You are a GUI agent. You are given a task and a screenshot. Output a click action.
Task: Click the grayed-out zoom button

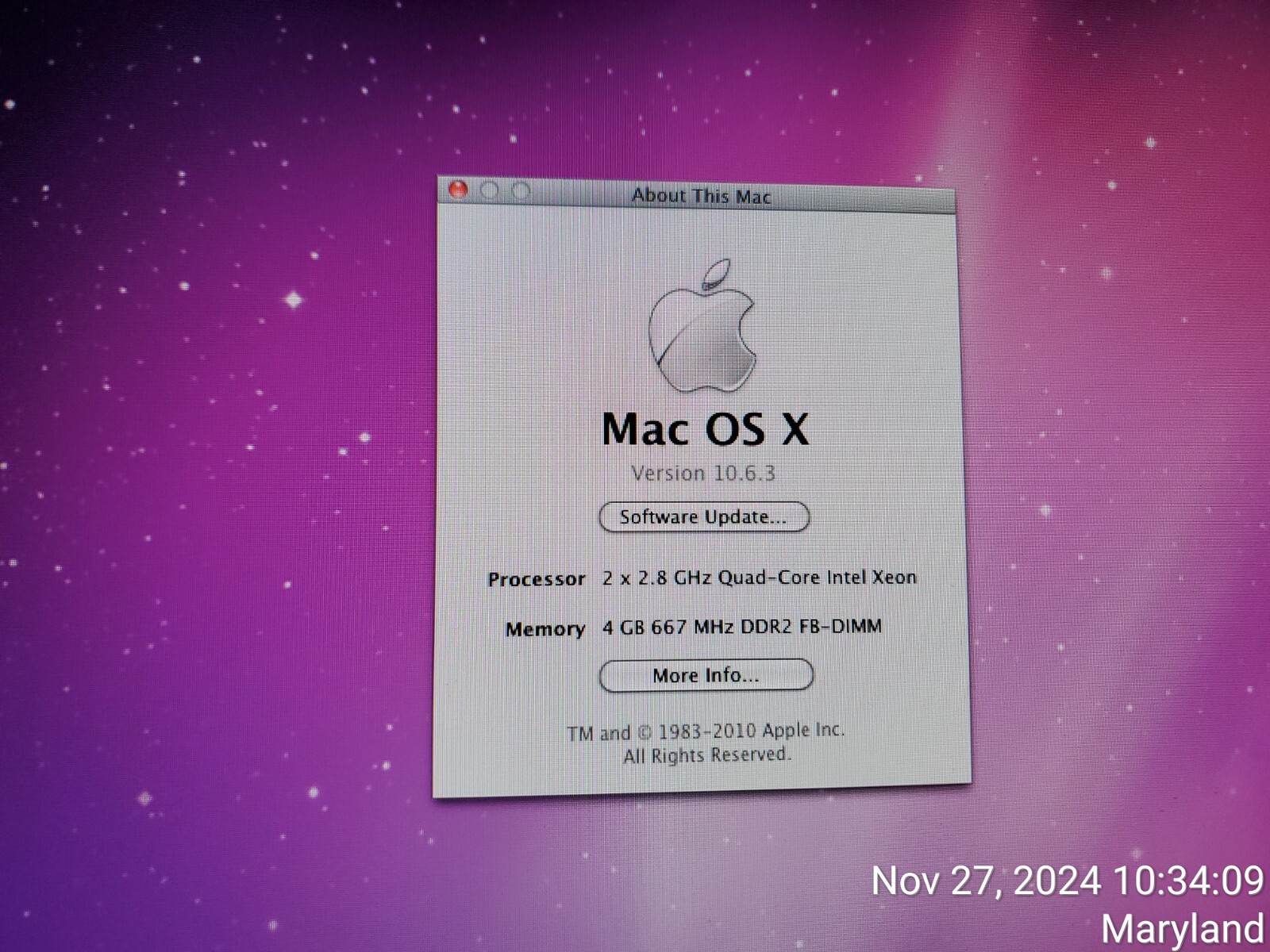pyautogui.click(x=521, y=190)
